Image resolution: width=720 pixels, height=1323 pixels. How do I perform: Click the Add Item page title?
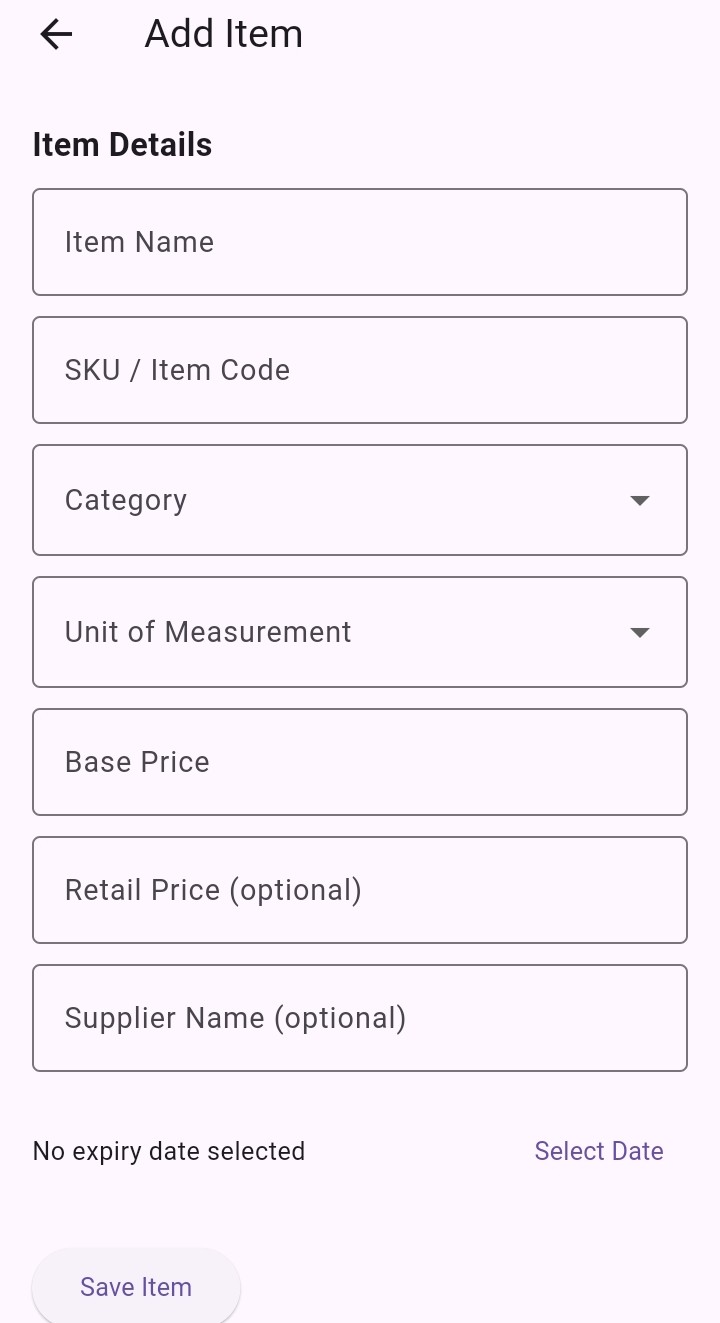pos(224,34)
